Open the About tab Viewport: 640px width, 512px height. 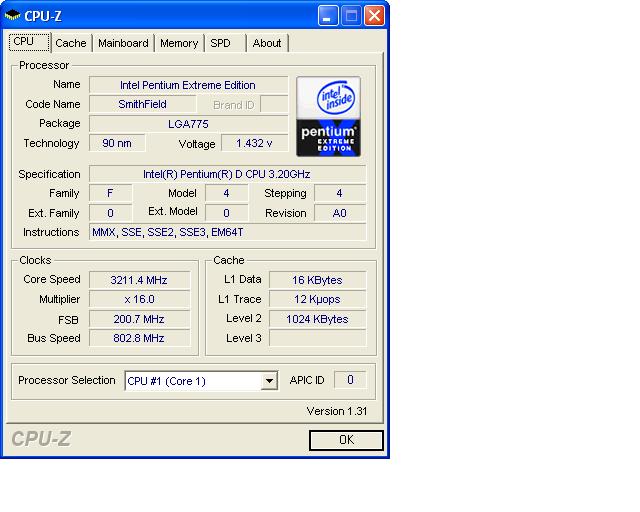coord(267,43)
